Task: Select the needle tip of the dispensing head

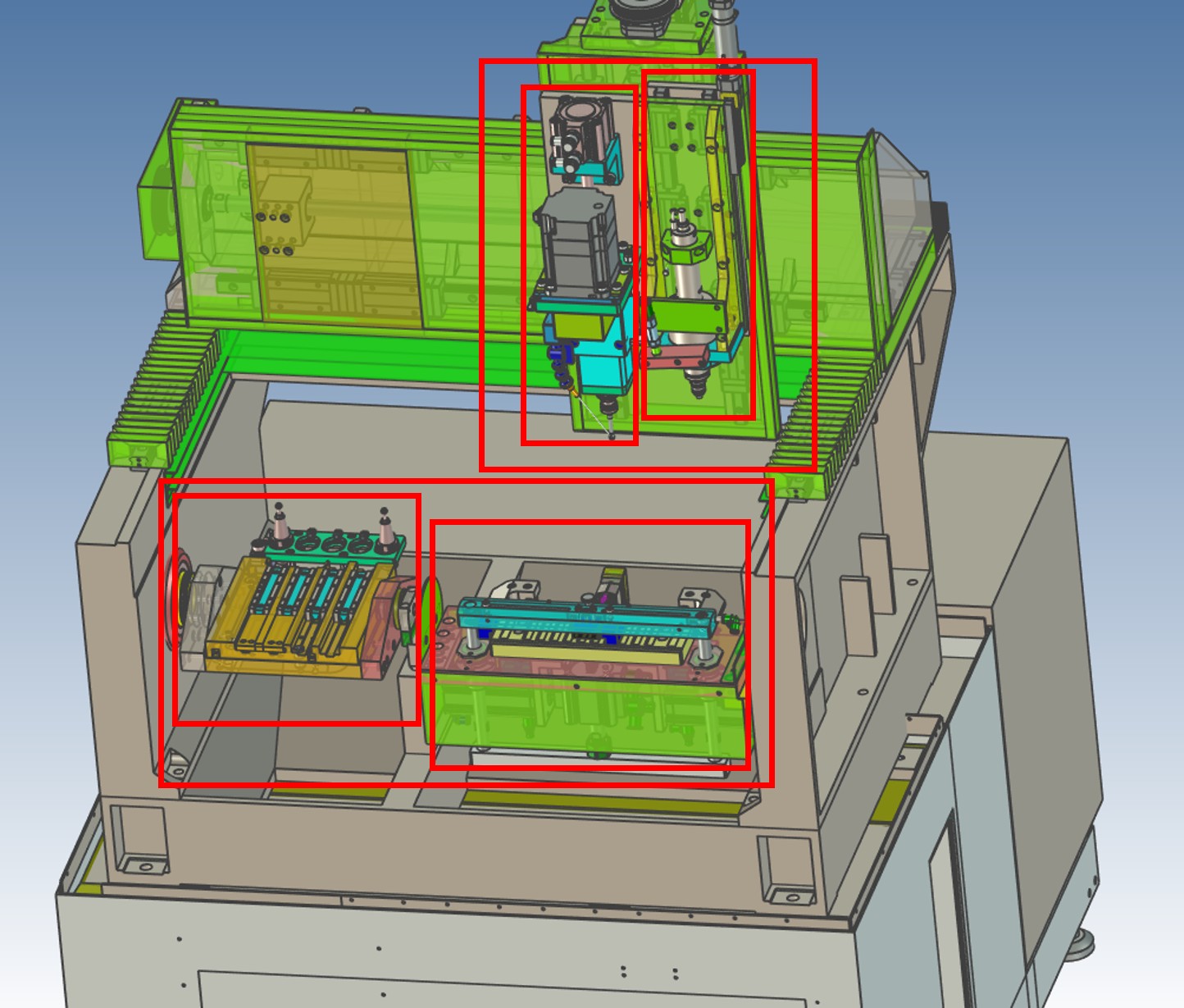Action: 612,436
